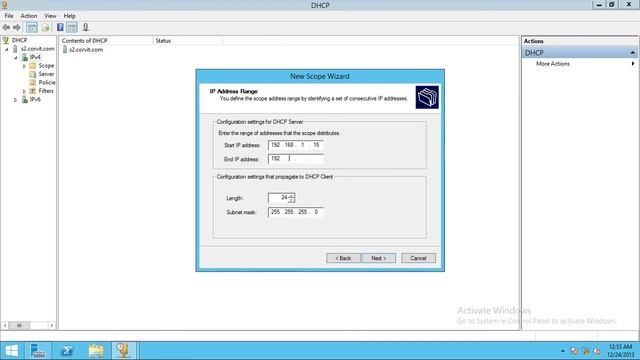Click the IPv4 node icon
Image resolution: width=640 pixels, height=360 pixels.
(x=24, y=57)
